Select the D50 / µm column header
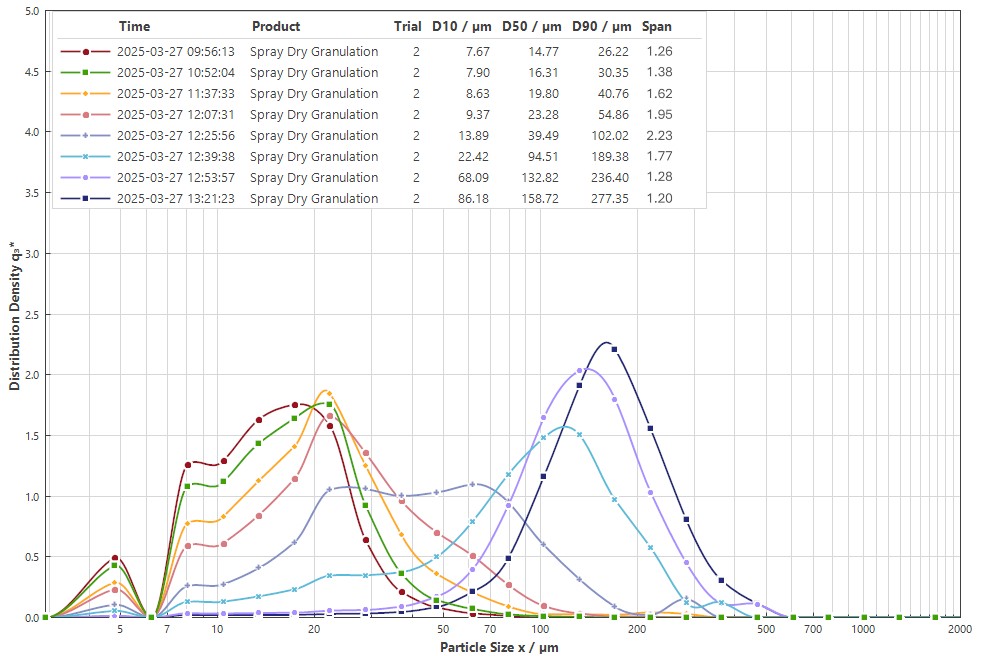 pos(532,27)
